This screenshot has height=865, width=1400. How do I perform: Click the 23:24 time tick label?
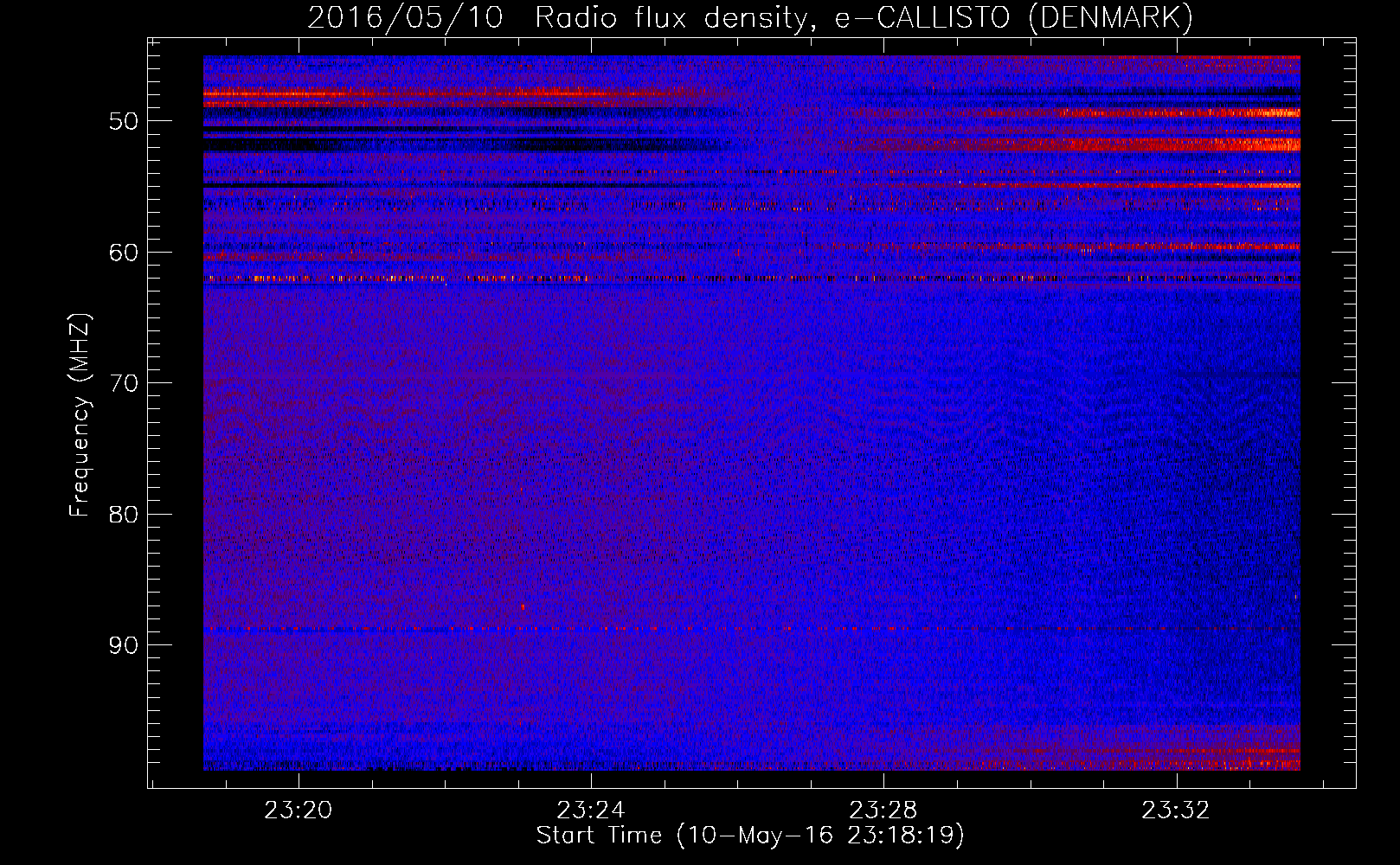pos(591,811)
